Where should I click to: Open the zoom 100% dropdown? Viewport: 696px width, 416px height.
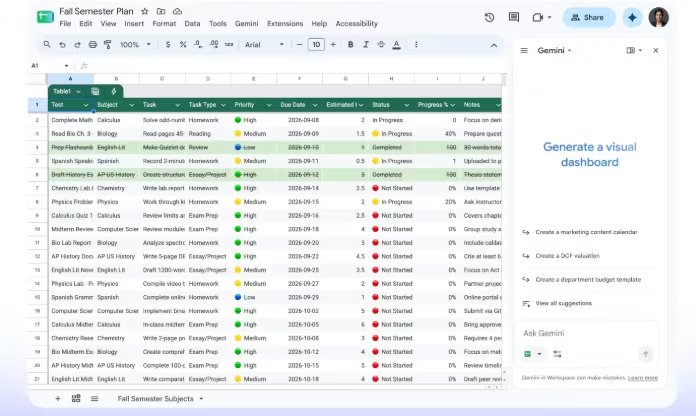click(x=135, y=44)
